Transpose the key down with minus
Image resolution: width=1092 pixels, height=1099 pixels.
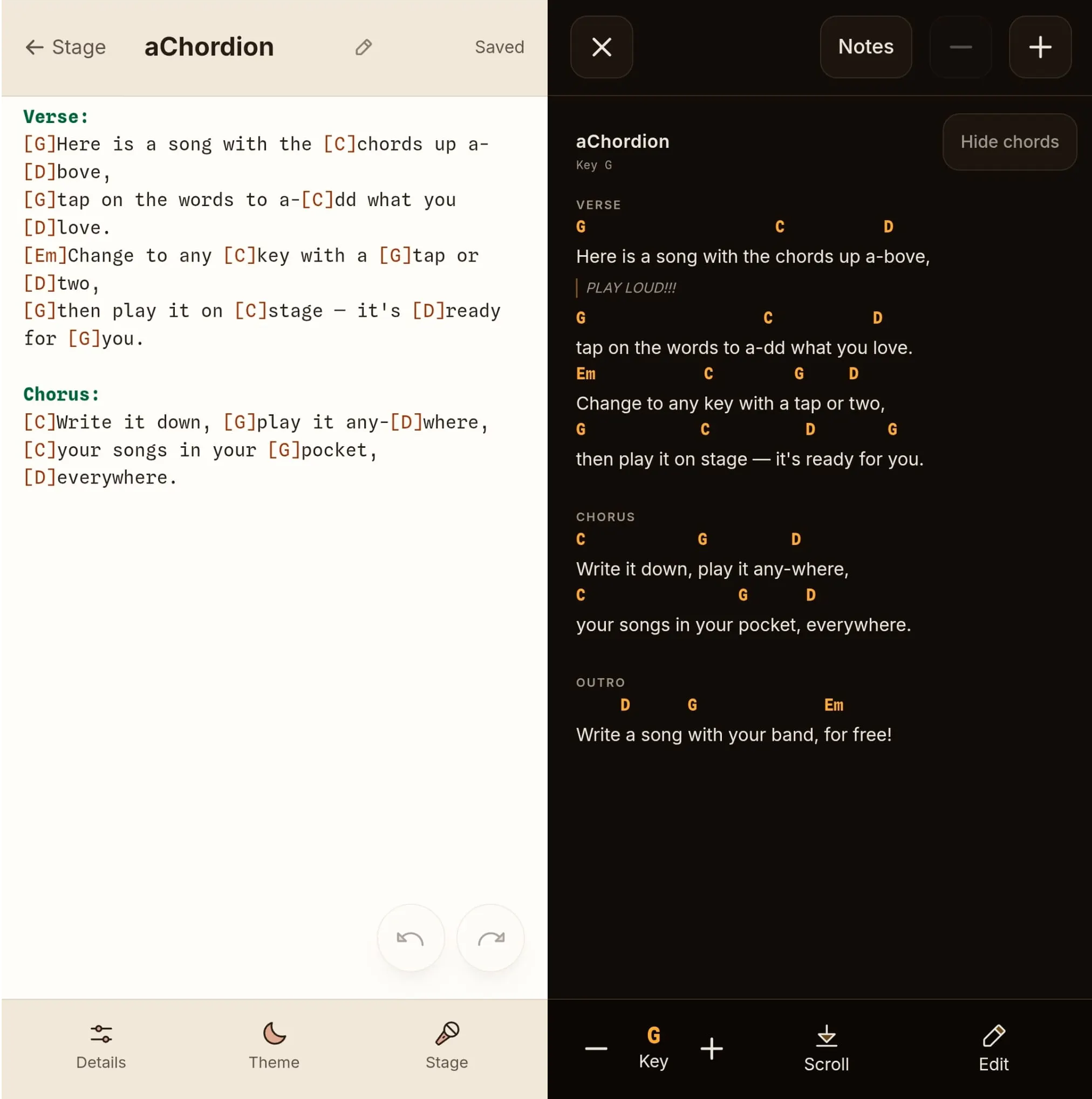(x=596, y=1048)
